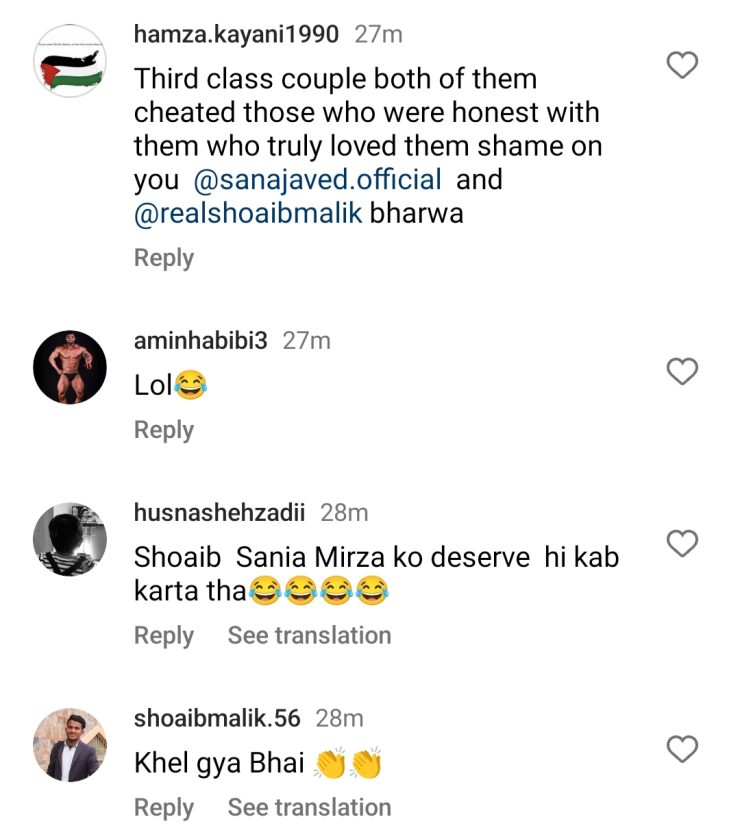Like husnashehzadii's comment via heart icon
This screenshot has width=740, height=839.
tap(682, 544)
